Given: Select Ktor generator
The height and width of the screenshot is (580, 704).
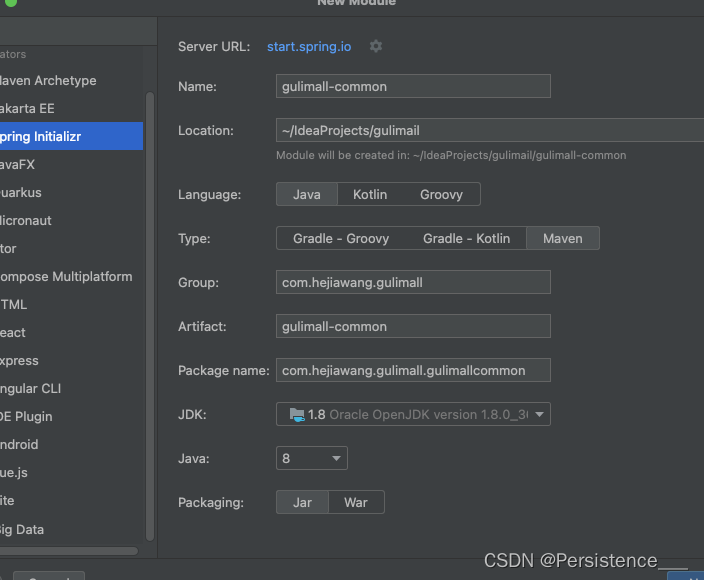Looking at the screenshot, I should click(x=71, y=248).
